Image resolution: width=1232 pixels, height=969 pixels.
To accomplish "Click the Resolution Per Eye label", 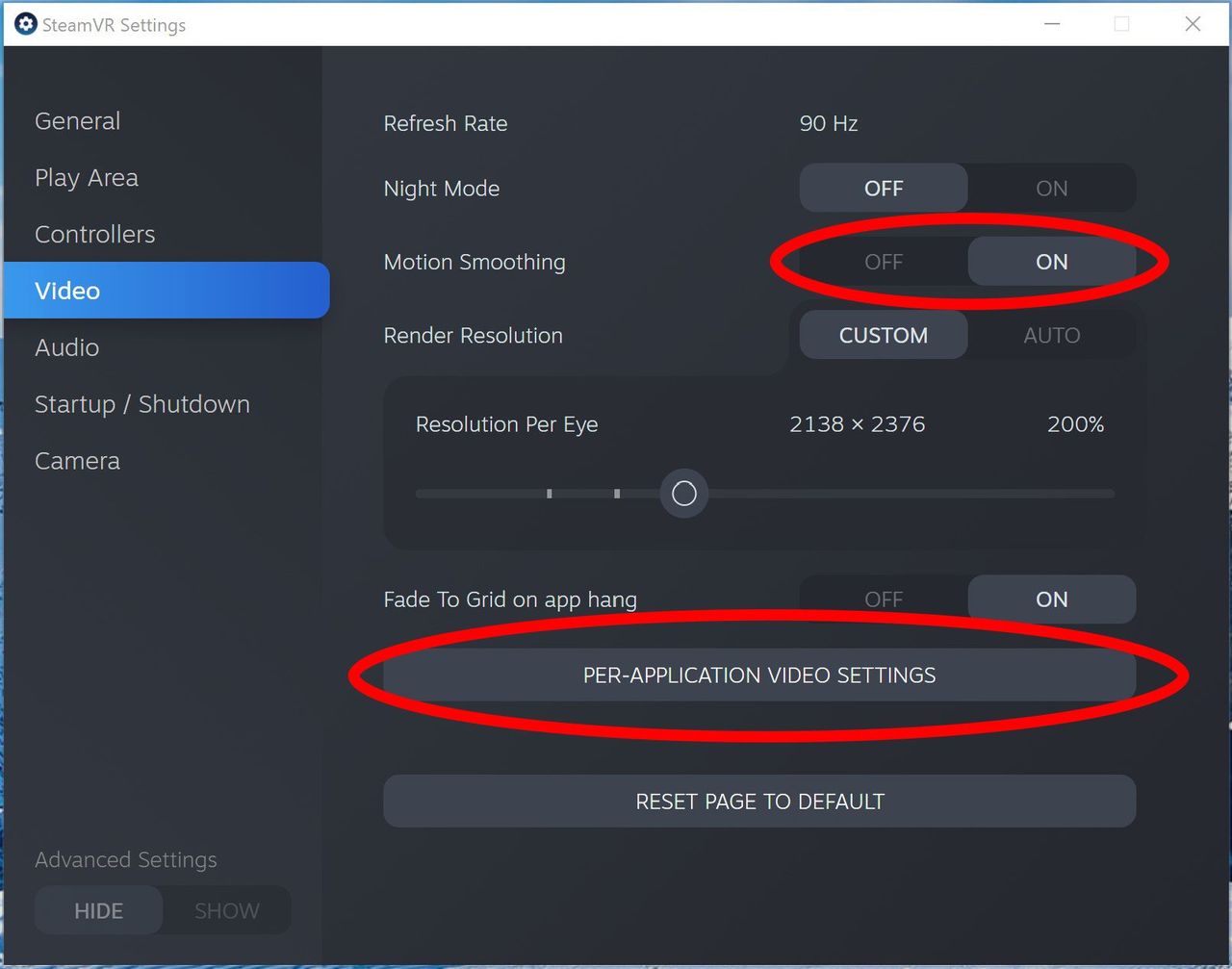I will coord(507,424).
